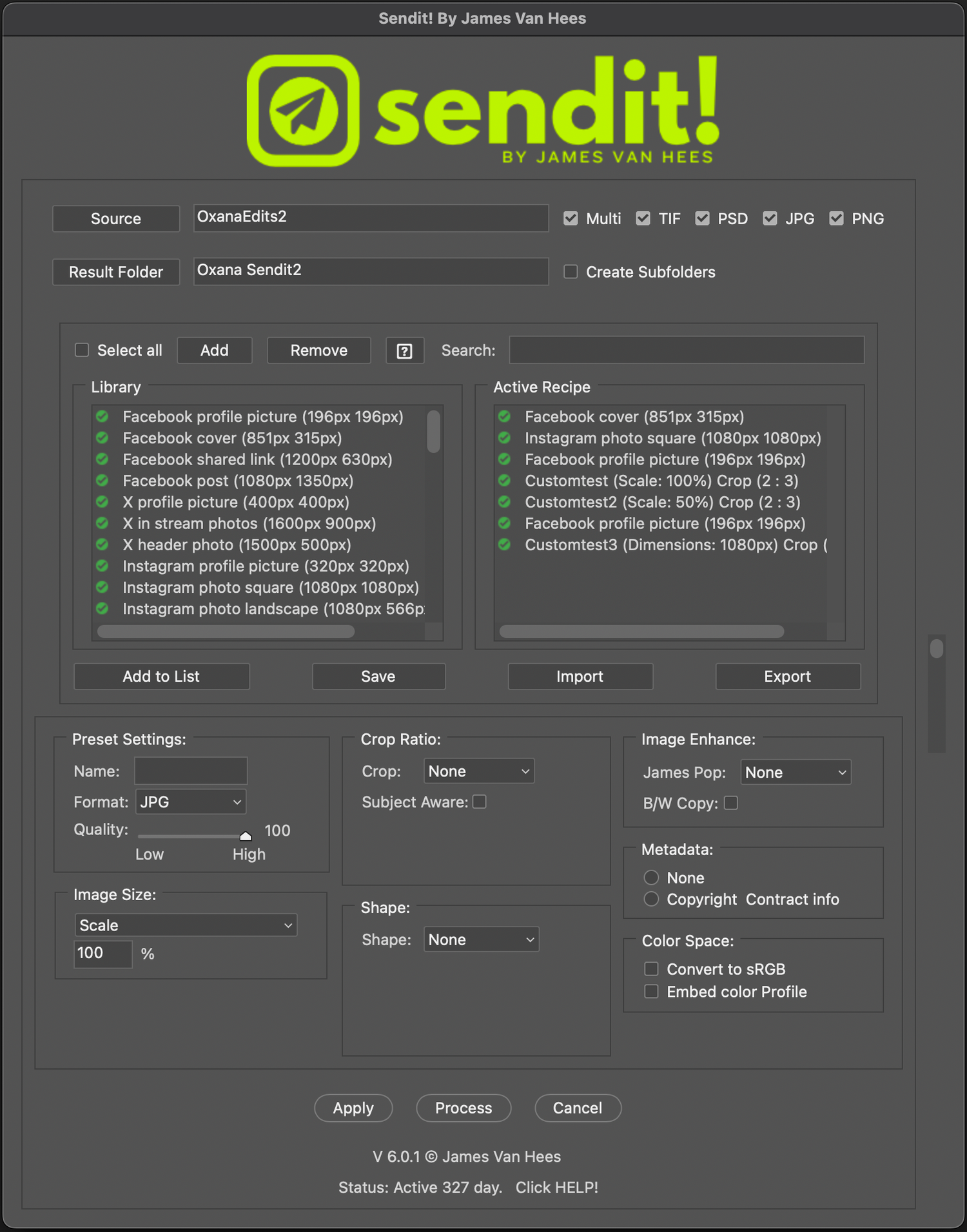Click check icon beside Facebook post preset
Viewport: 967px width, 1232px height.
[102, 481]
